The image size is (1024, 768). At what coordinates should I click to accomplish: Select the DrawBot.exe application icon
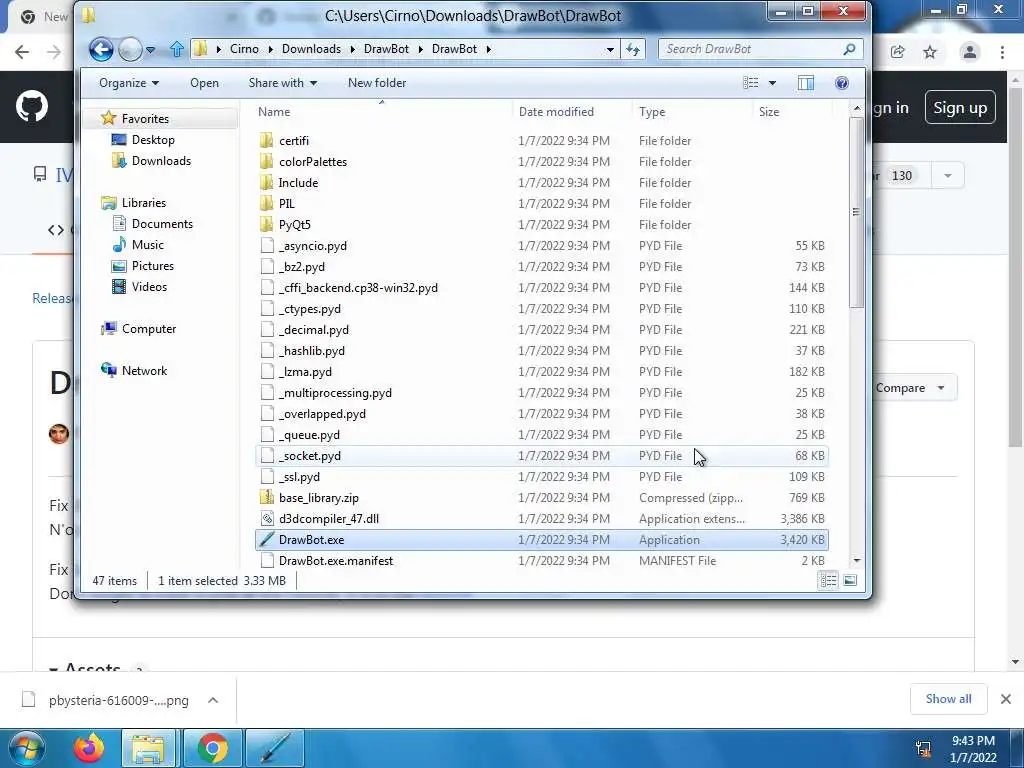(x=266, y=539)
